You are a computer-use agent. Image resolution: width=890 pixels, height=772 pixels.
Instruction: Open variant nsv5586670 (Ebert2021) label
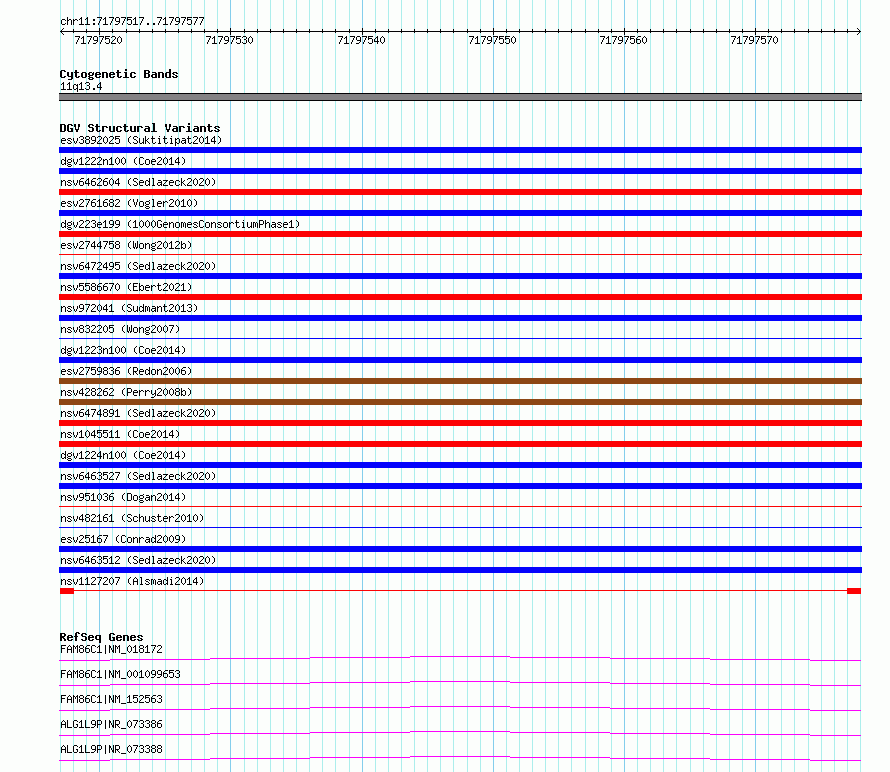(126, 287)
